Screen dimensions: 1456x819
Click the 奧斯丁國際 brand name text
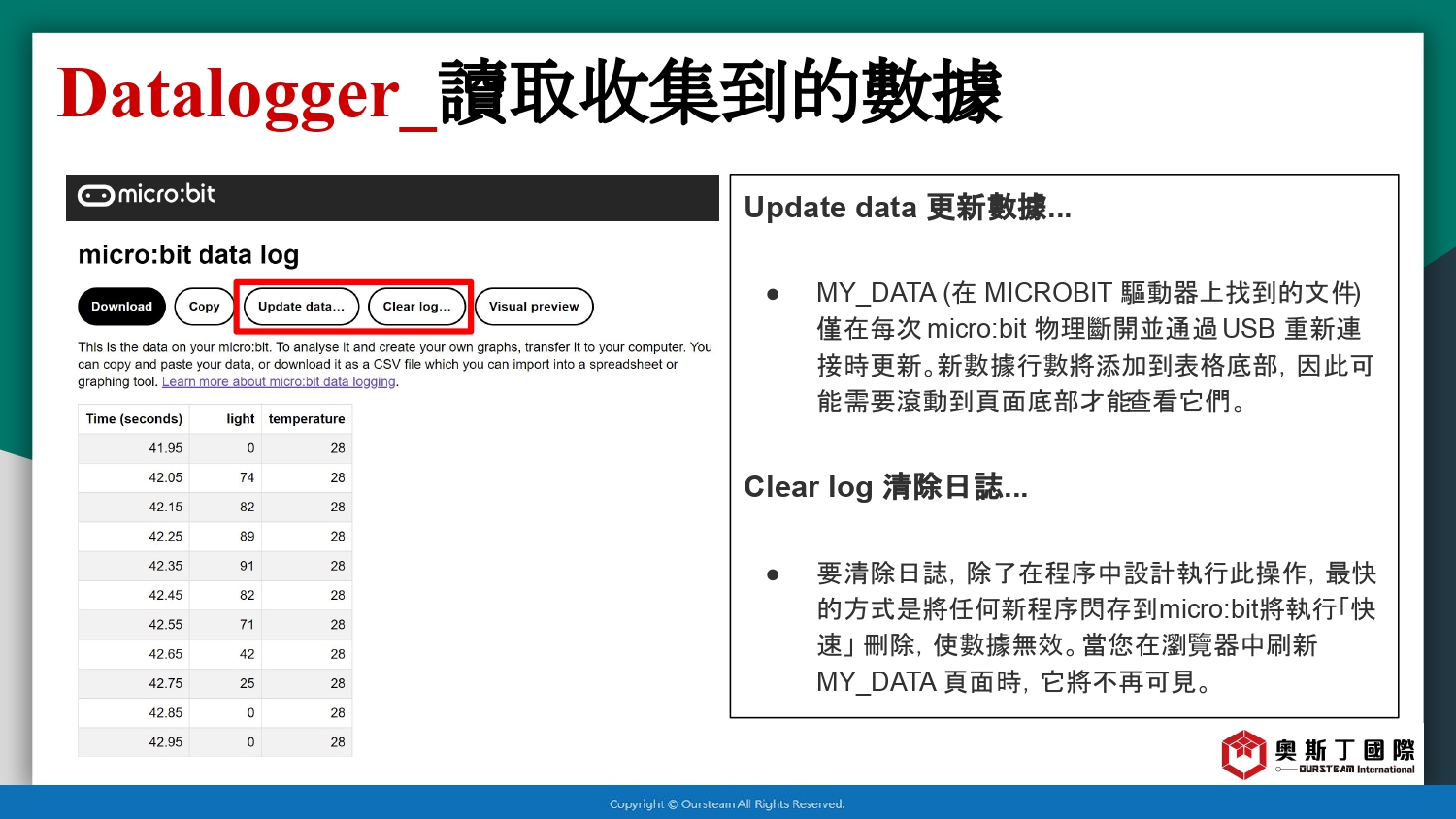coord(1344,750)
